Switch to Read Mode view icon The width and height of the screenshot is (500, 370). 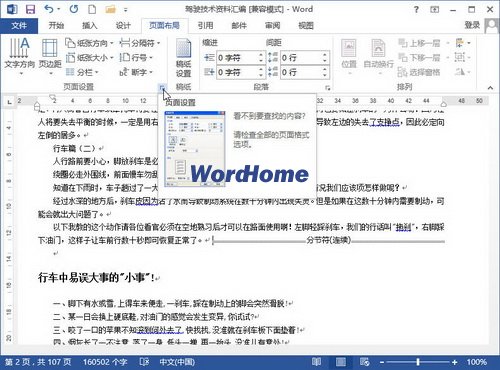pos(316,362)
